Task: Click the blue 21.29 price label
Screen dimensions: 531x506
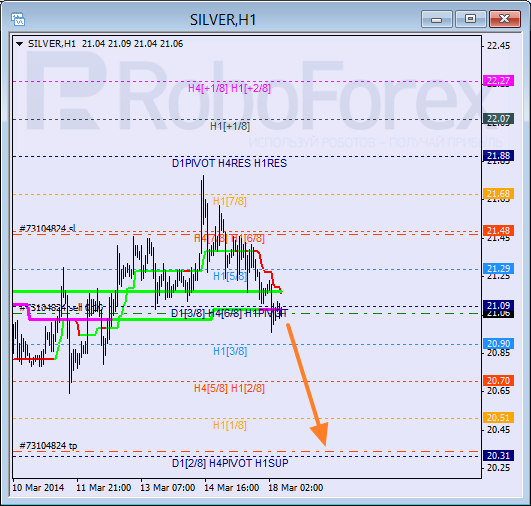Action: [498, 269]
